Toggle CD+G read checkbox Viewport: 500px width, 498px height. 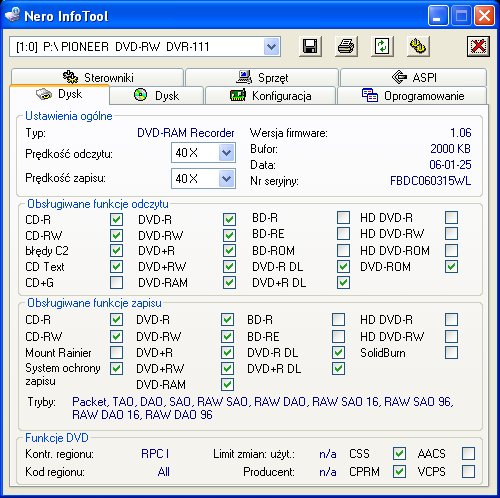coord(116,283)
